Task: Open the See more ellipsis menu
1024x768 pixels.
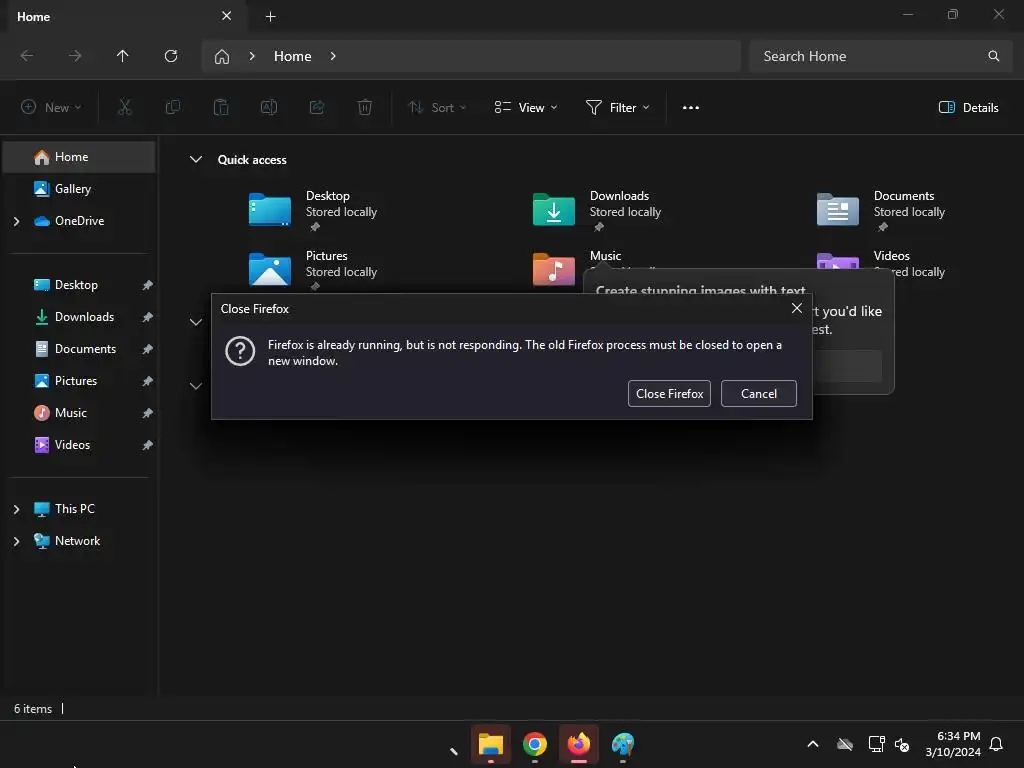Action: 691,108
